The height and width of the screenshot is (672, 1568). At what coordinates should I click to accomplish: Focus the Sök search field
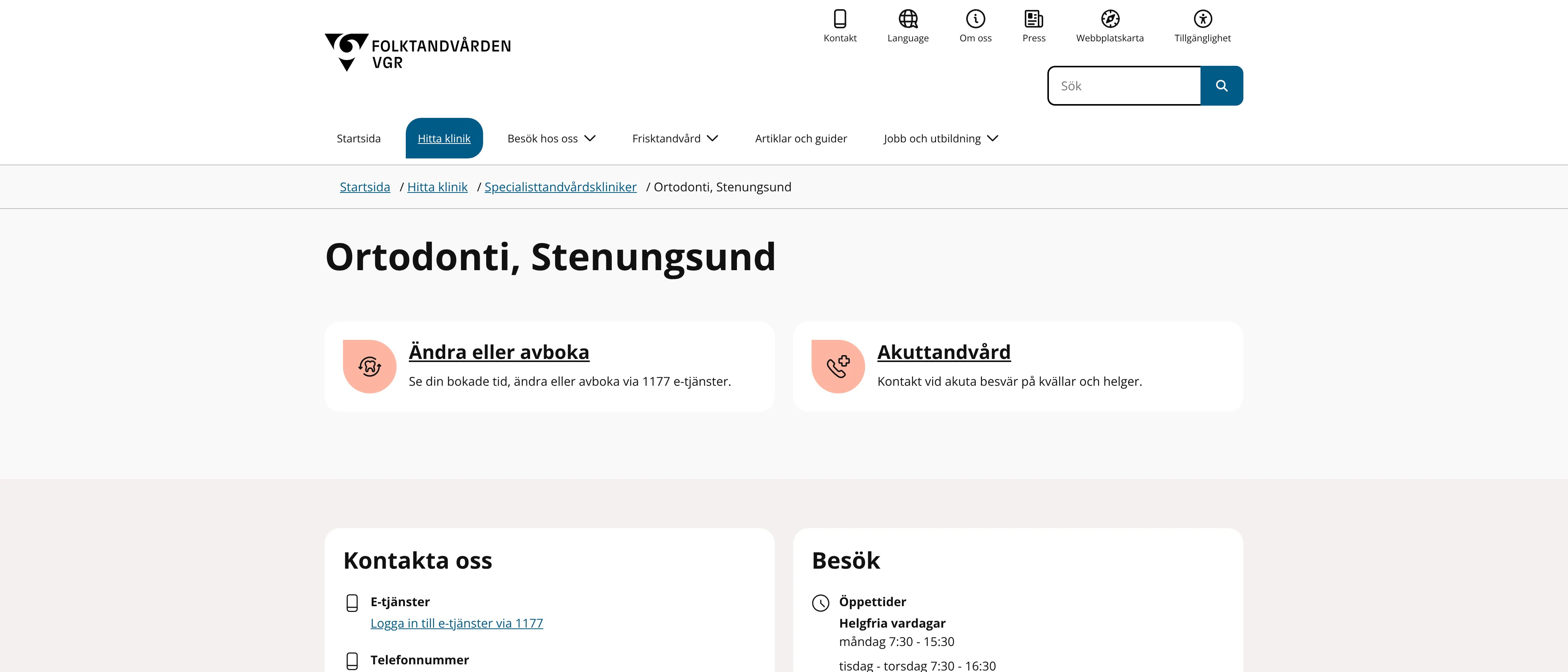tap(1124, 86)
